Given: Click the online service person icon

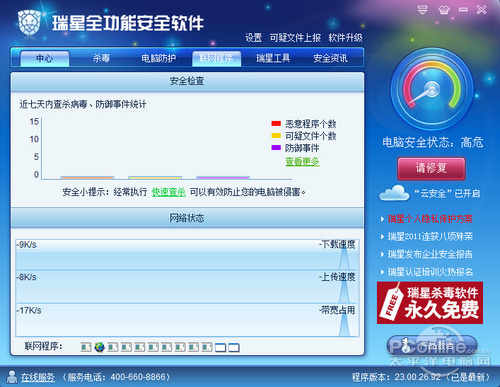Looking at the screenshot, I should coord(12,377).
